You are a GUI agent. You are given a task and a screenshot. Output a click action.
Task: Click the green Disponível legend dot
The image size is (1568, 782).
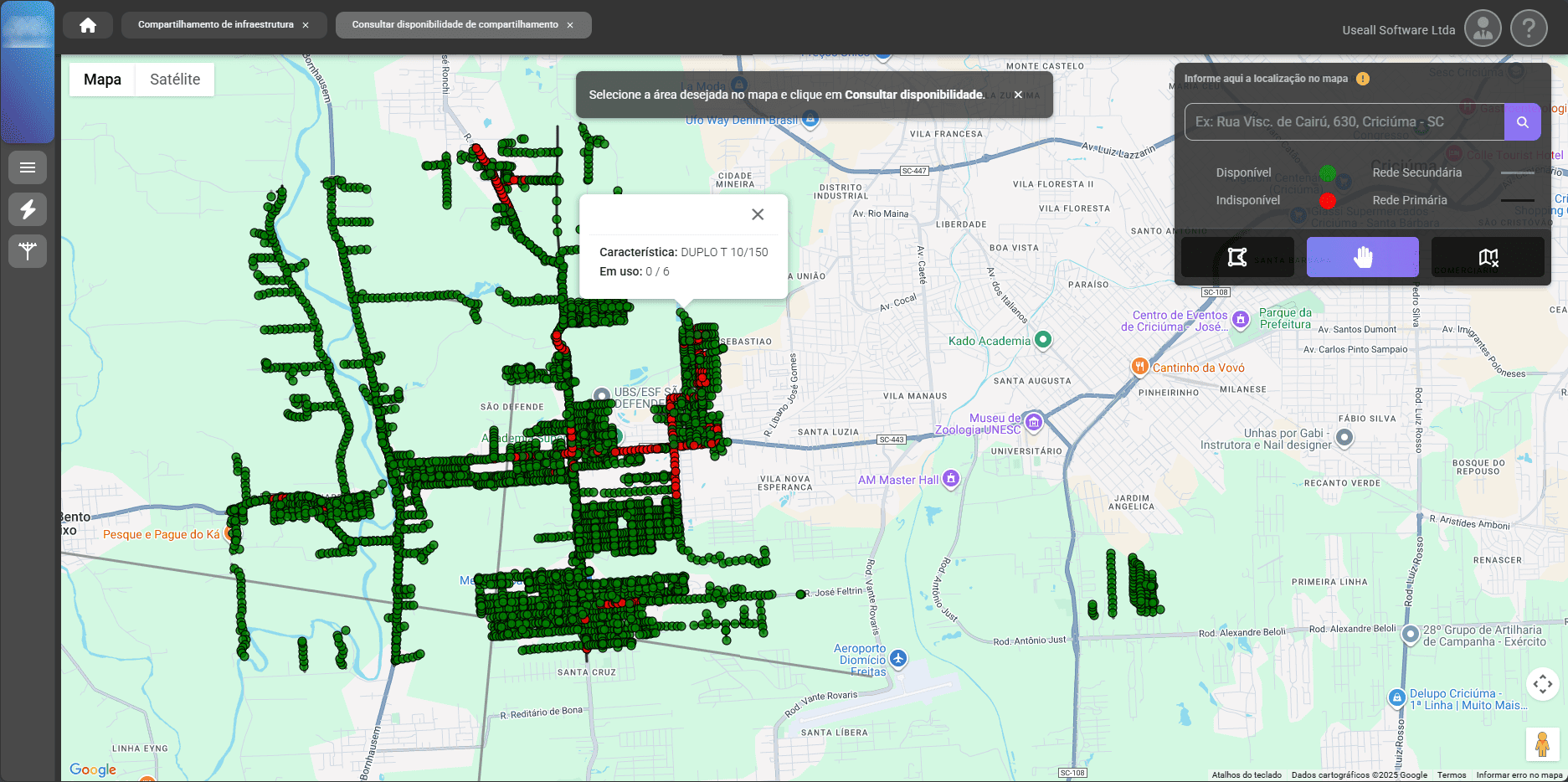(1327, 173)
